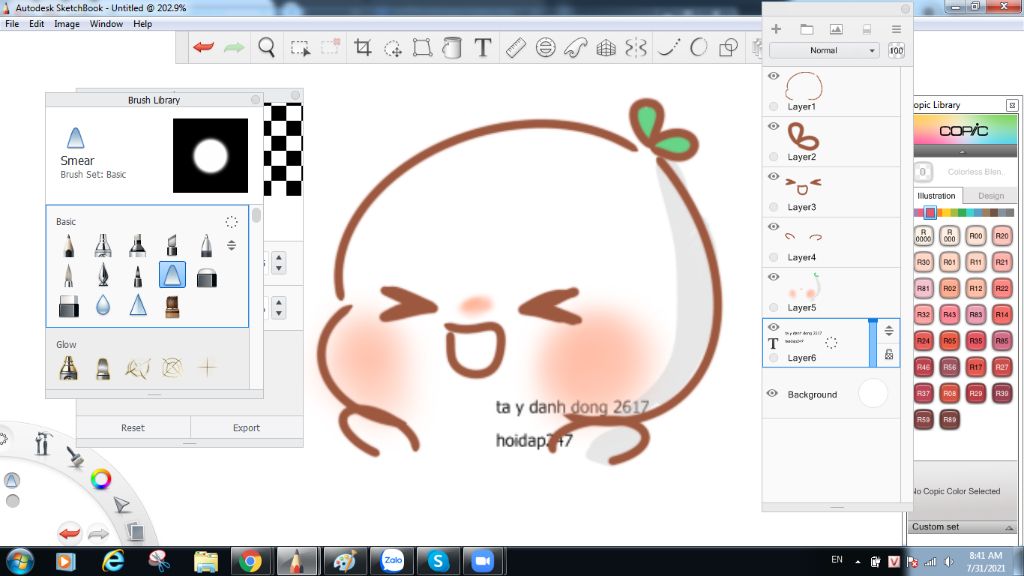Enable Predictive Stroke tool
1024x576 pixels.
pyautogui.click(x=698, y=47)
